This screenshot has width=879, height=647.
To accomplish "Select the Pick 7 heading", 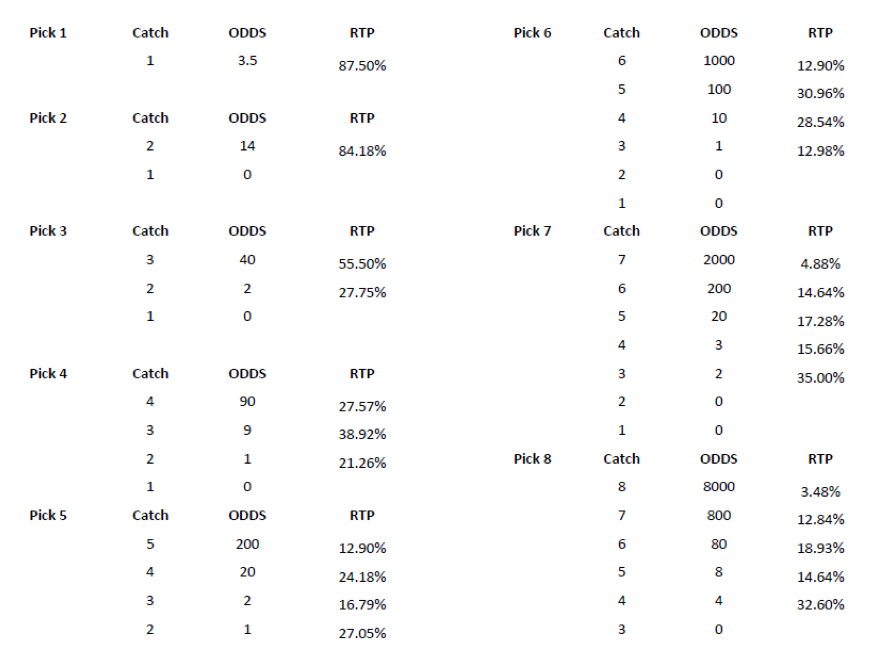I will [x=533, y=231].
